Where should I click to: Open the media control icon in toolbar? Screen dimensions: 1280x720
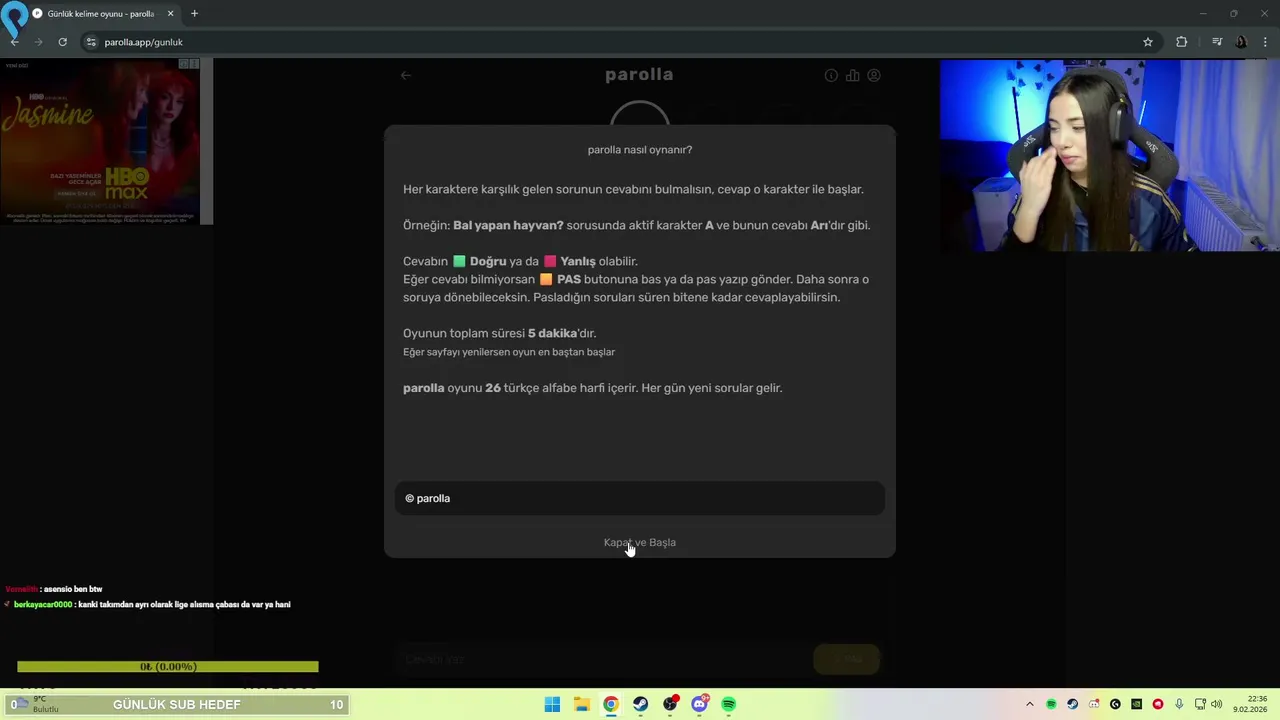click(1217, 42)
